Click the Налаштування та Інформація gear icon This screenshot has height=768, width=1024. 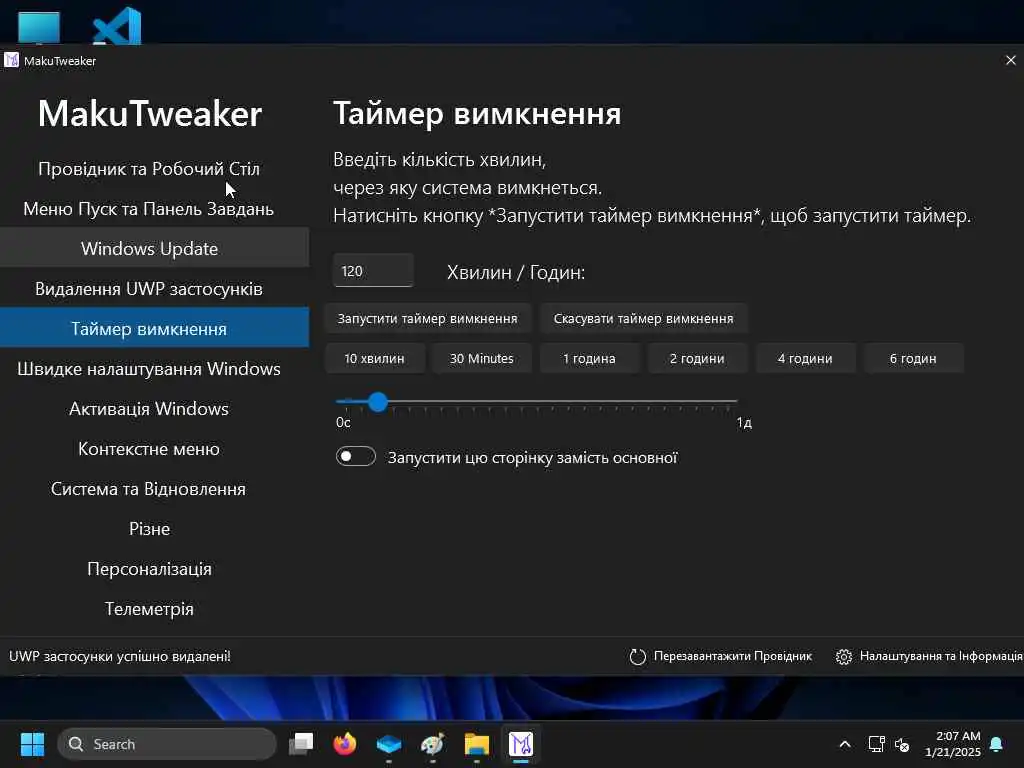(843, 656)
